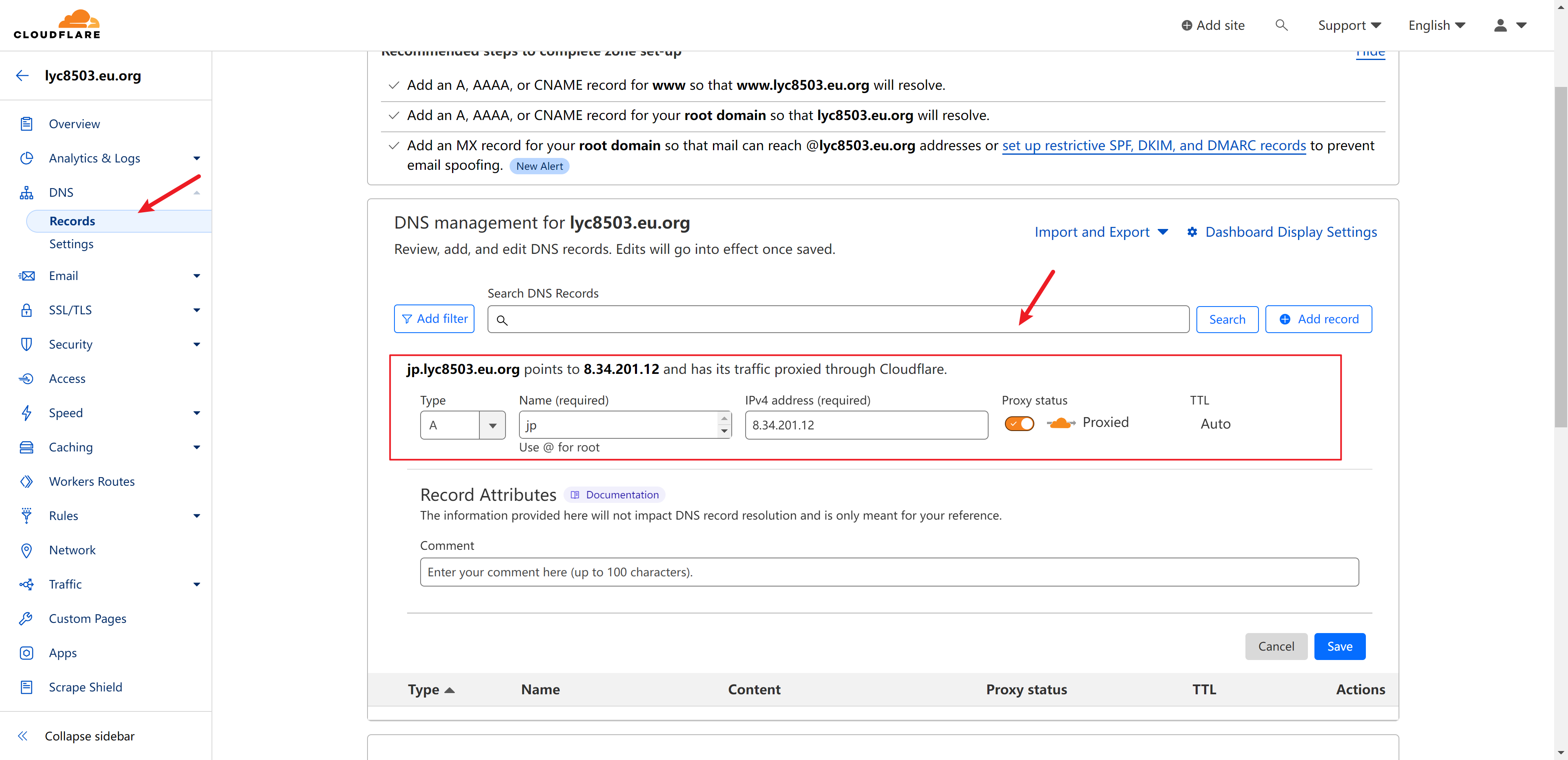Save the DNS record

[x=1340, y=646]
